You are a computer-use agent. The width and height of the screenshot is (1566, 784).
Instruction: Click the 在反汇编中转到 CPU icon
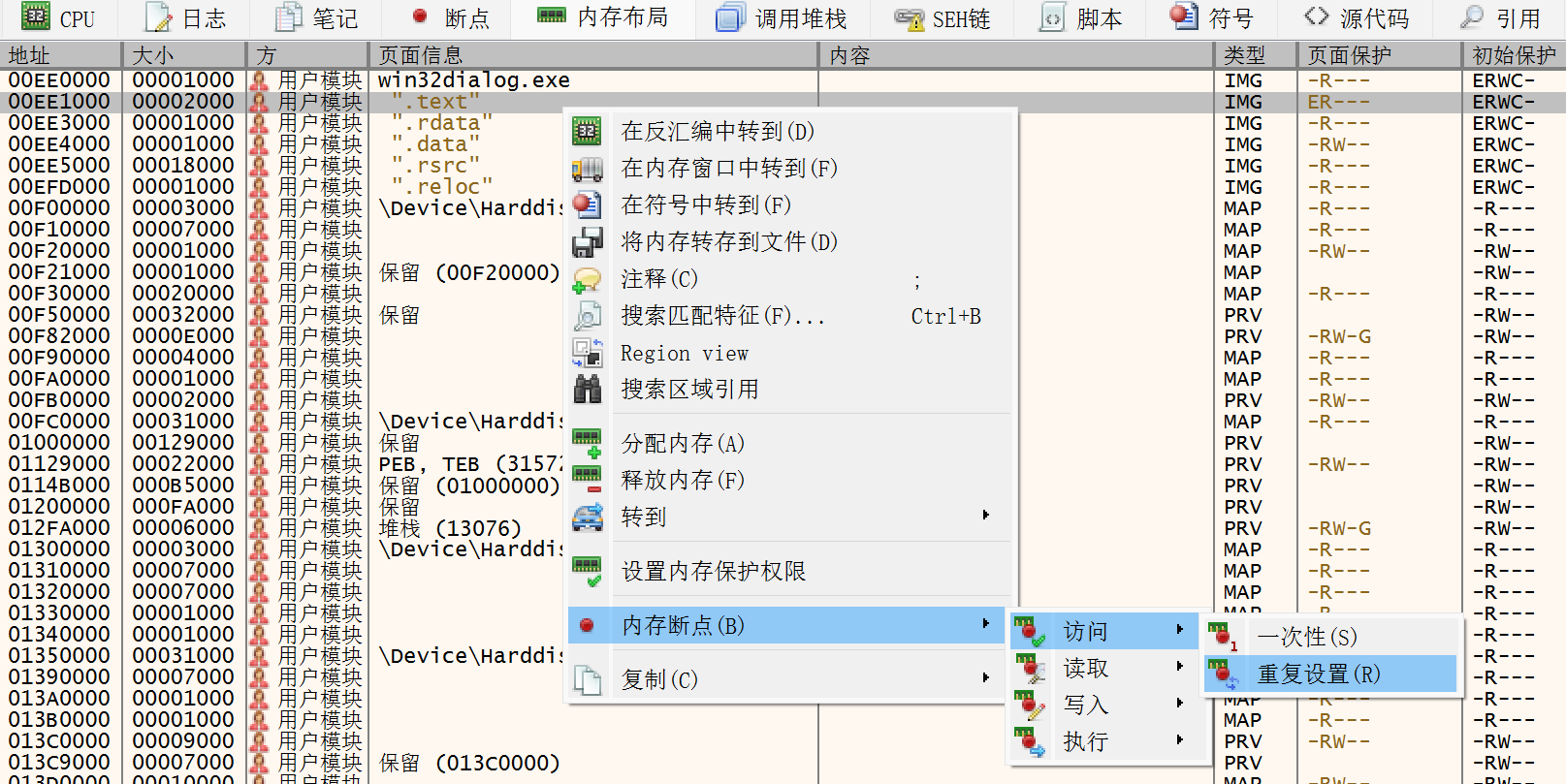coord(587,131)
